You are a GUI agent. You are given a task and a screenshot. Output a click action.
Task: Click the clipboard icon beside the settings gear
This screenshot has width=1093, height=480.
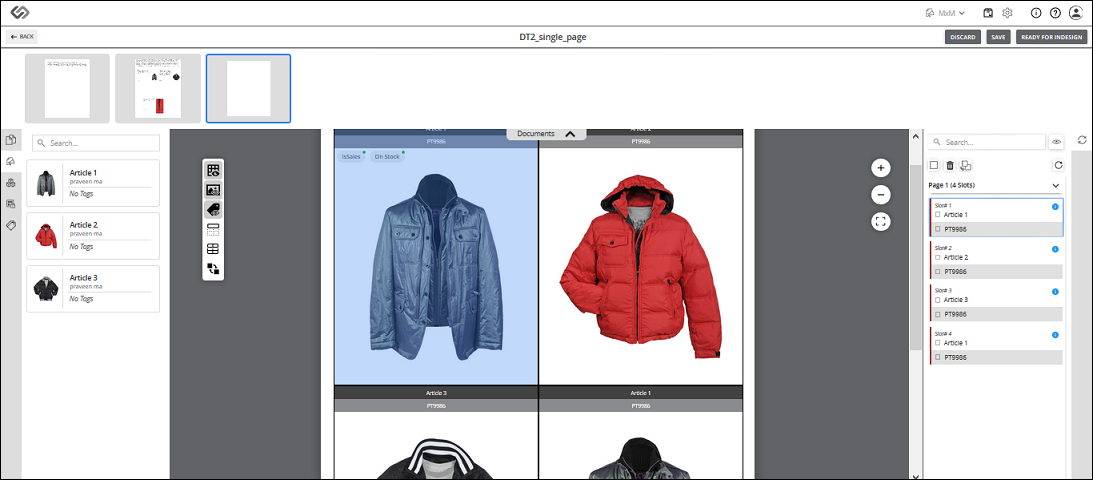pos(987,13)
